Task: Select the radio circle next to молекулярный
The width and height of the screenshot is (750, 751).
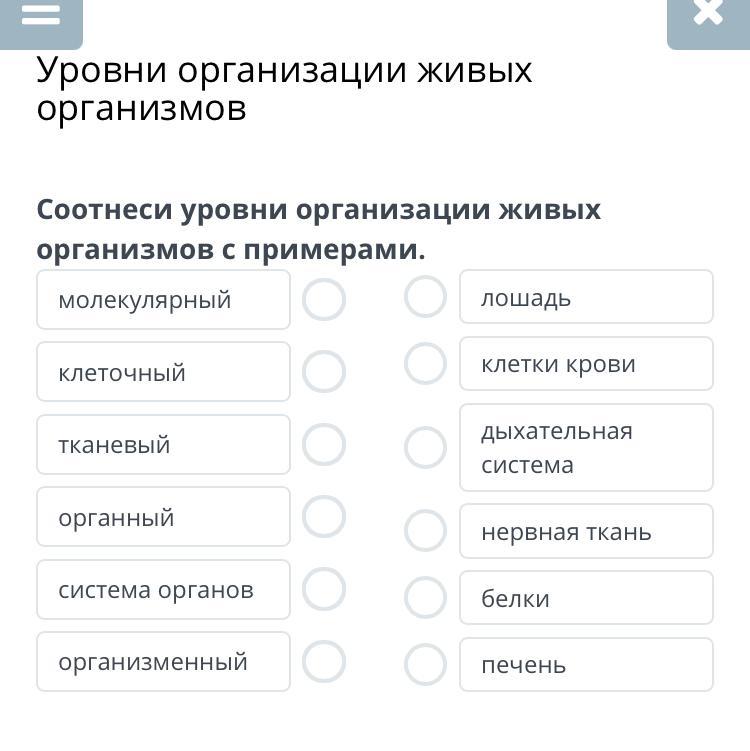Action: point(324,300)
